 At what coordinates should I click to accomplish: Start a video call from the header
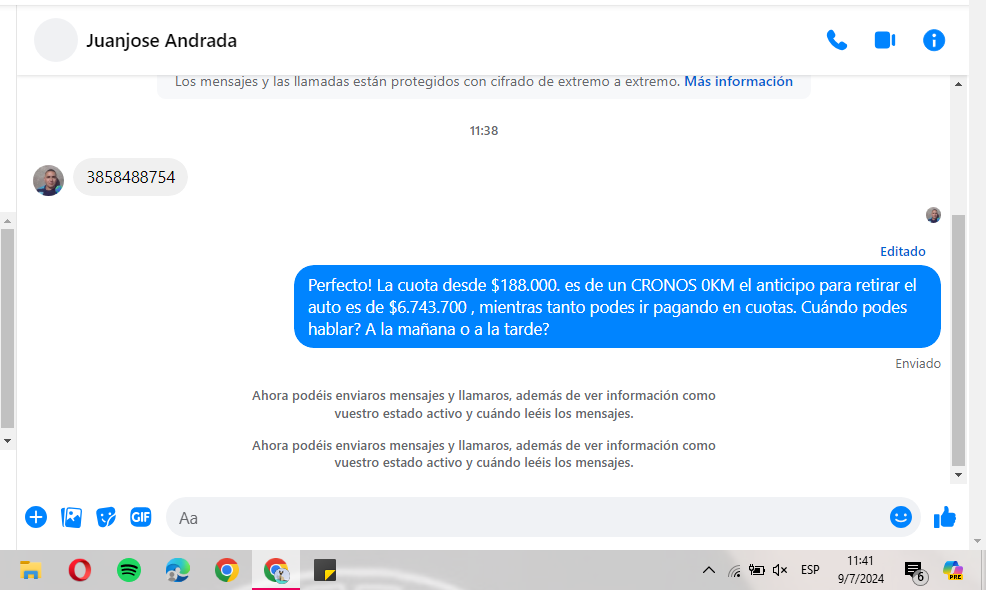click(885, 40)
